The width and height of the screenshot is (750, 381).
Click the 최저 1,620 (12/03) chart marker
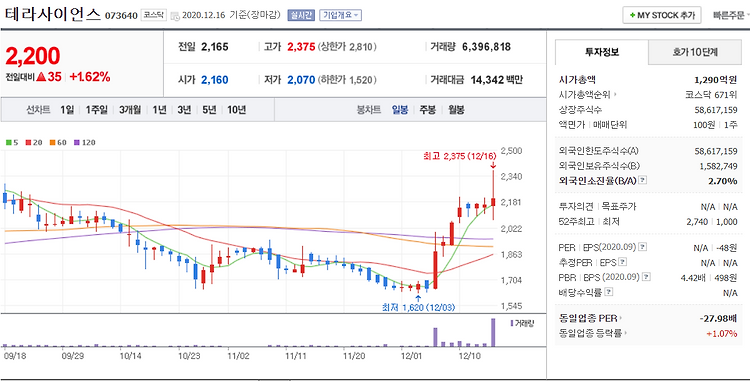pyautogui.click(x=418, y=307)
